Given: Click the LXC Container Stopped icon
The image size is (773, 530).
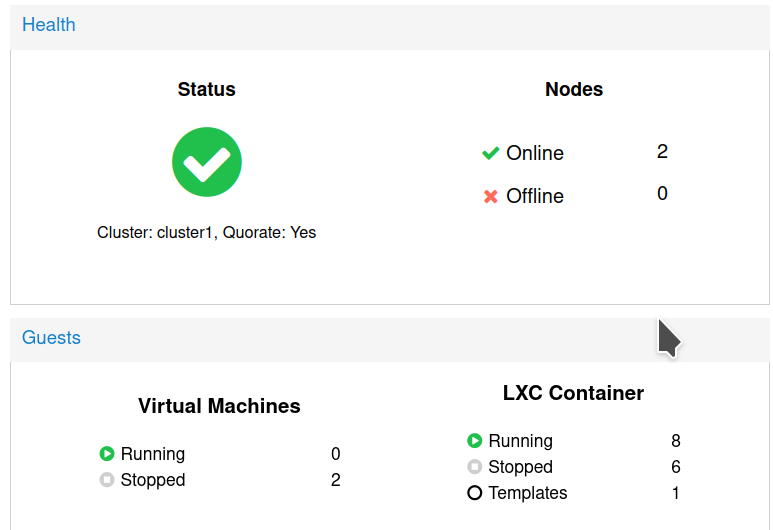Looking at the screenshot, I should pos(475,467).
